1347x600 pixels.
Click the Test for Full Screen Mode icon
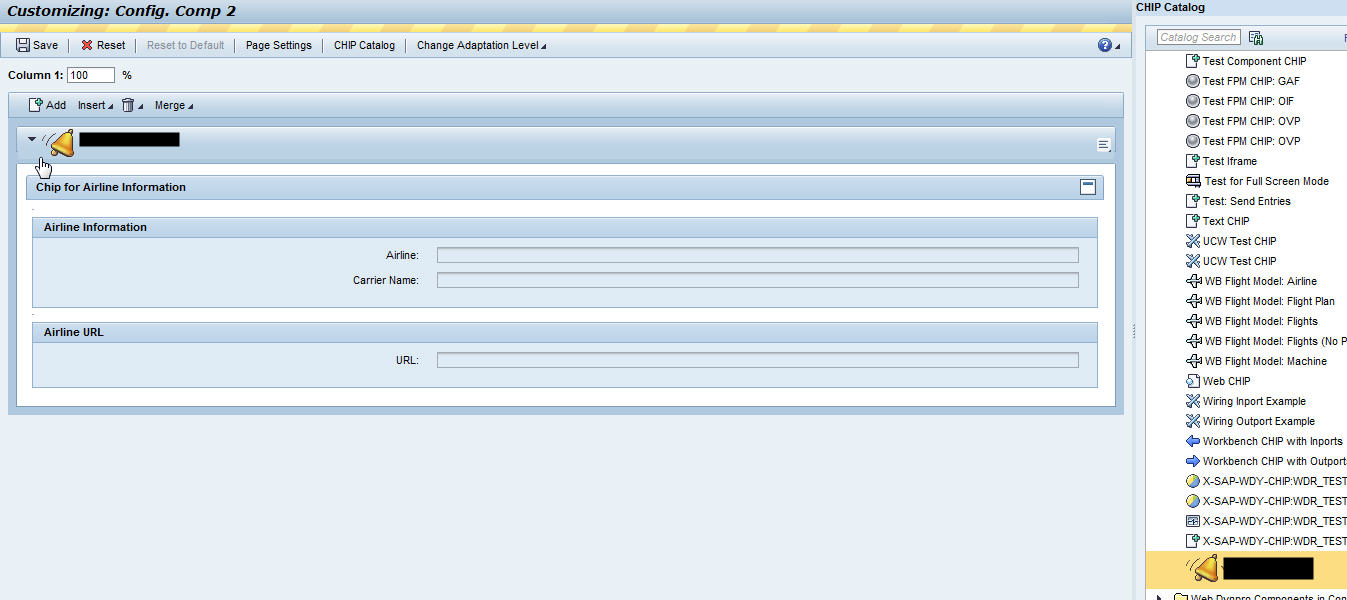[x=1192, y=181]
